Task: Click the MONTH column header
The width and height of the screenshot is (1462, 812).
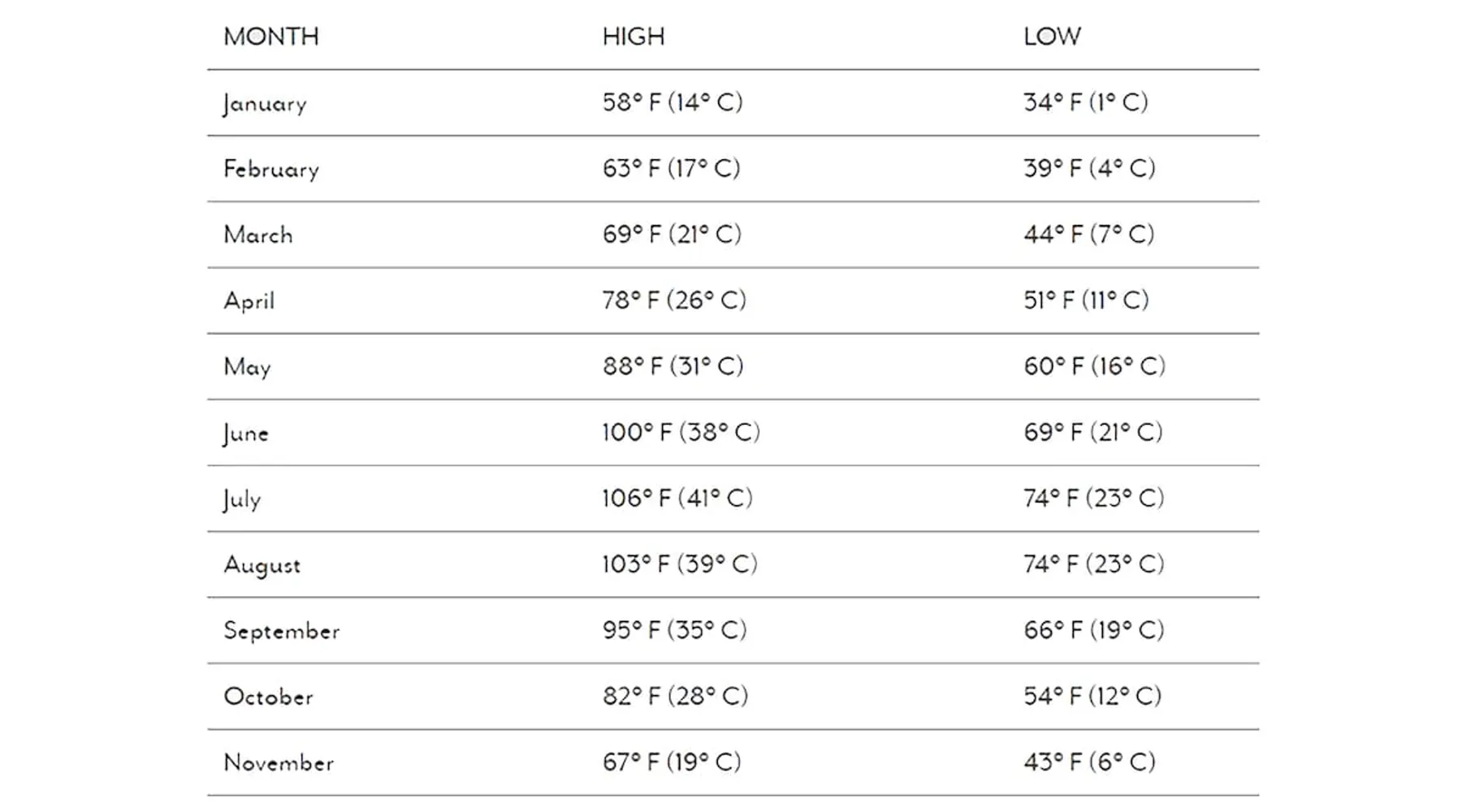Action: click(x=271, y=37)
